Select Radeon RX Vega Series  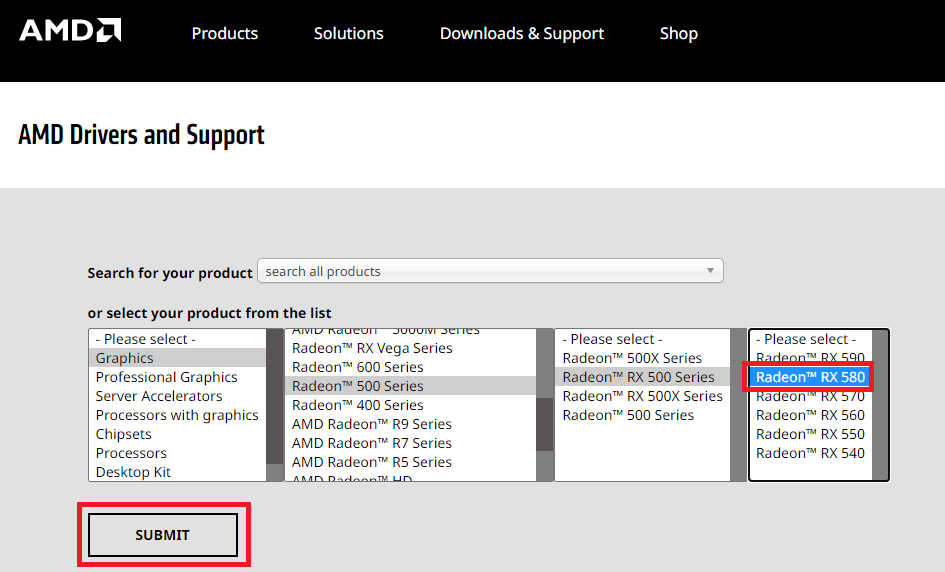click(x=410, y=348)
